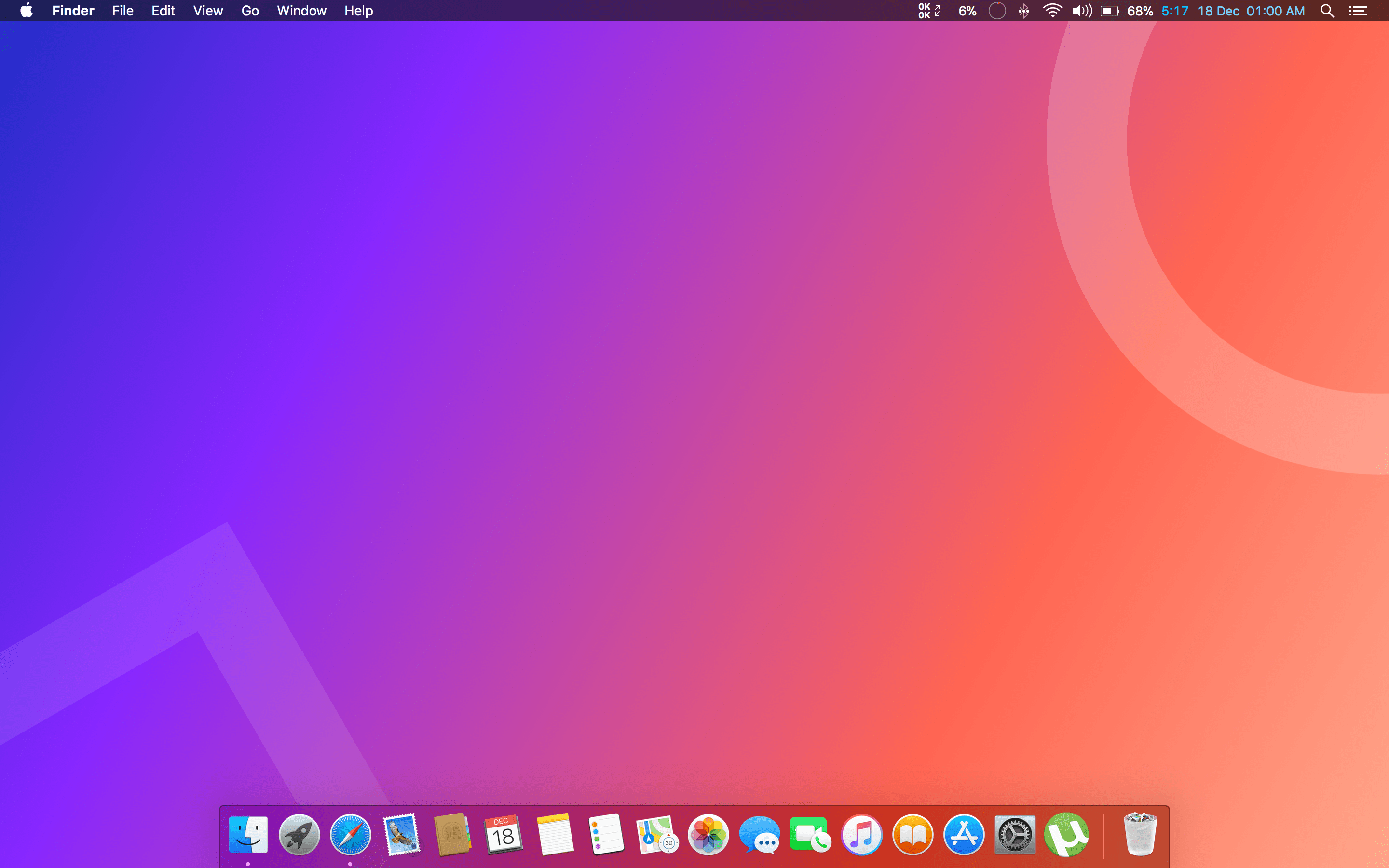Open System Preferences gear icon

click(x=1015, y=835)
